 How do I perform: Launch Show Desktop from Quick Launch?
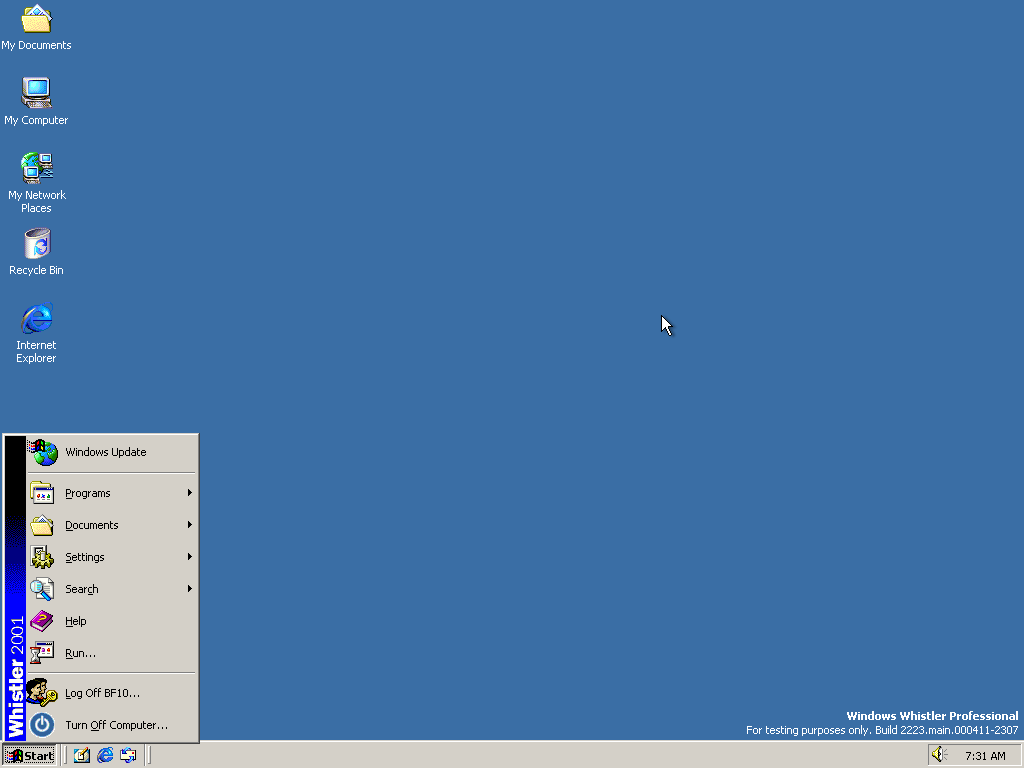82,756
